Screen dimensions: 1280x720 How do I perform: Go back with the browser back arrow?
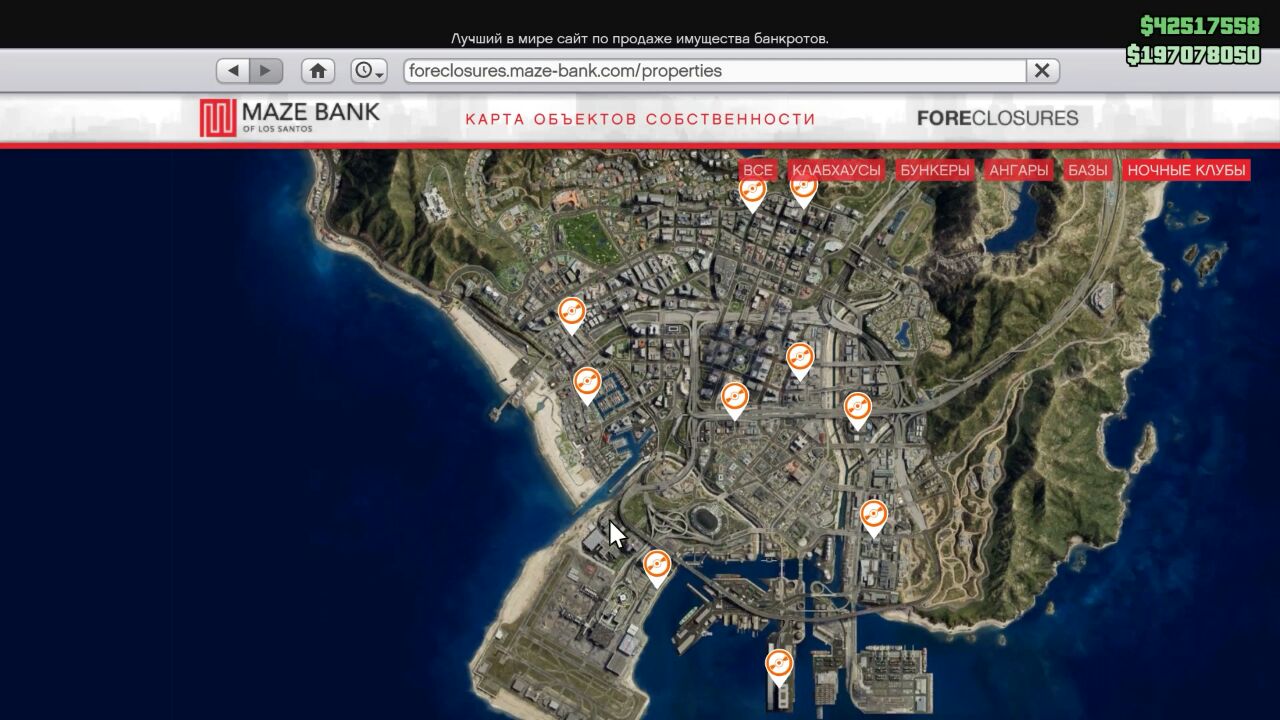(x=233, y=71)
